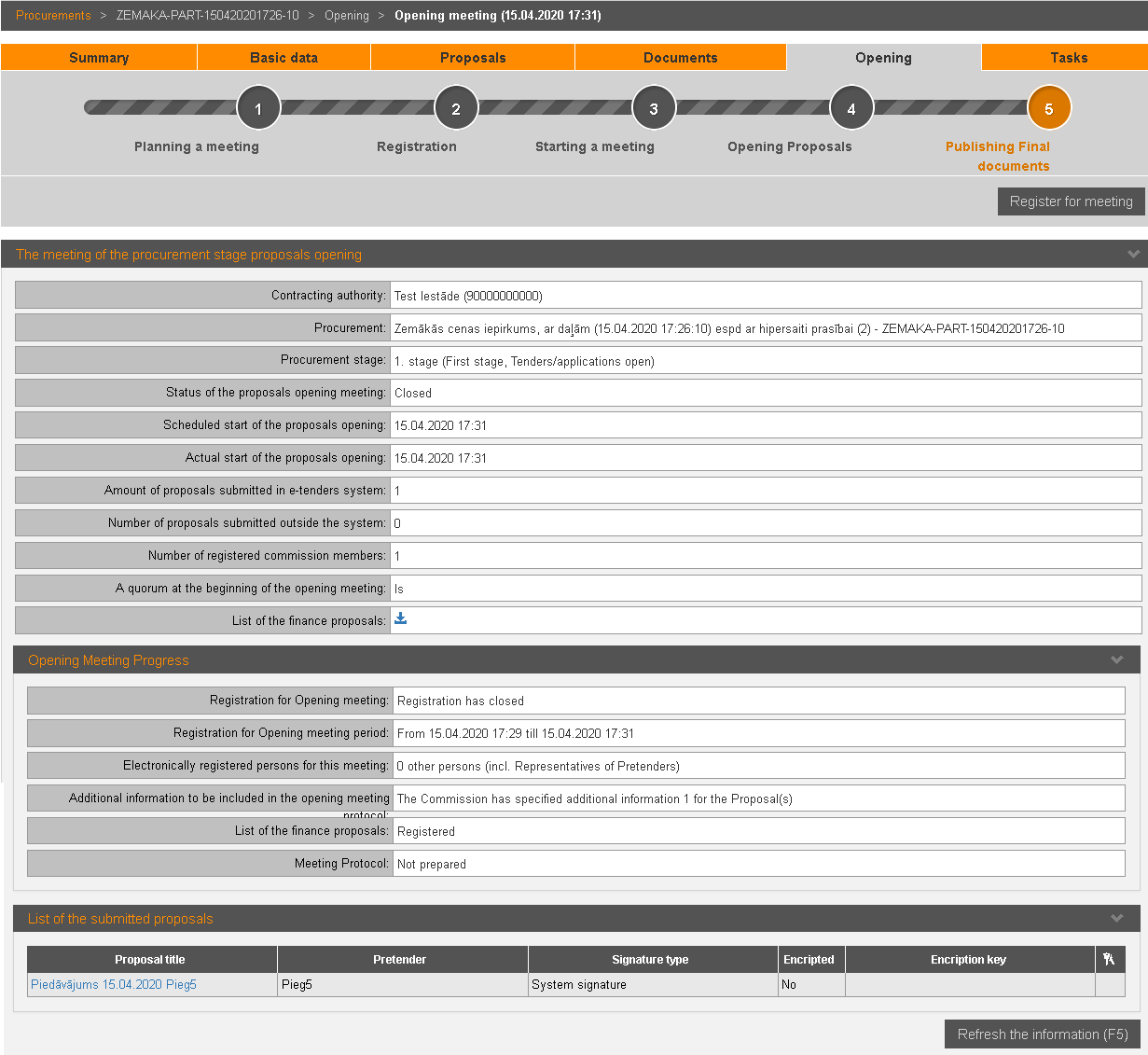
Task: Switch to the Summary tab
Action: [x=99, y=58]
